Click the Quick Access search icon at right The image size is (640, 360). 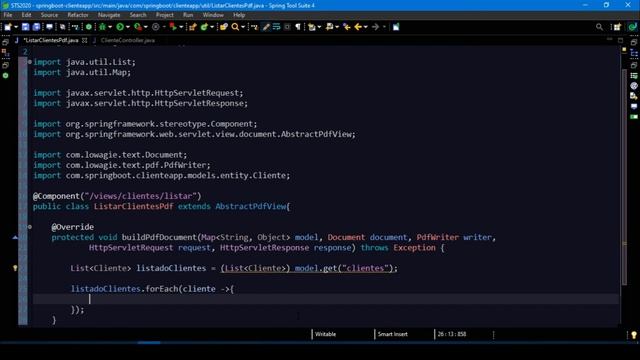[x=599, y=27]
